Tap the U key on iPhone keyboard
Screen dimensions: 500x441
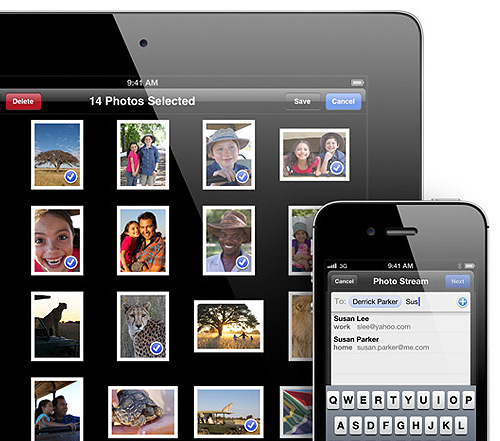pos(424,399)
